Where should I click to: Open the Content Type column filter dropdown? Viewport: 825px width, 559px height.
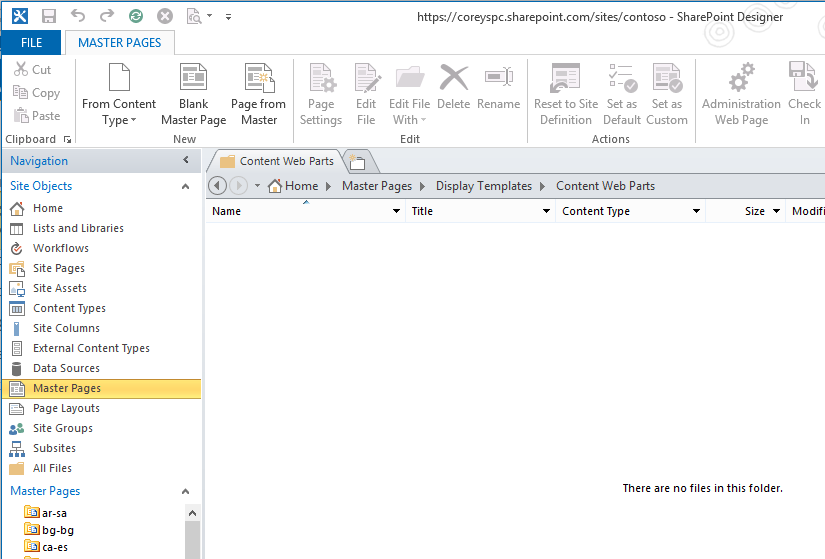point(697,211)
